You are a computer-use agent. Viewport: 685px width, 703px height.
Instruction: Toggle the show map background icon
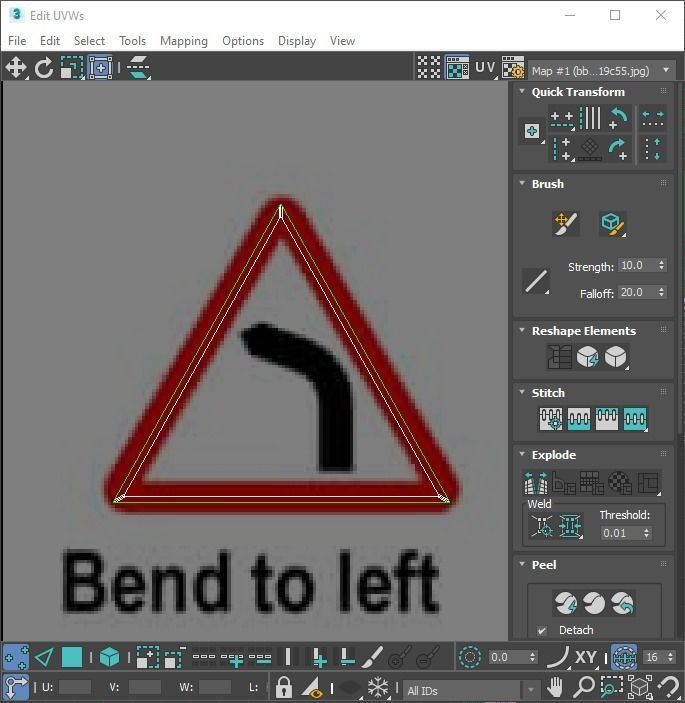[x=457, y=68]
